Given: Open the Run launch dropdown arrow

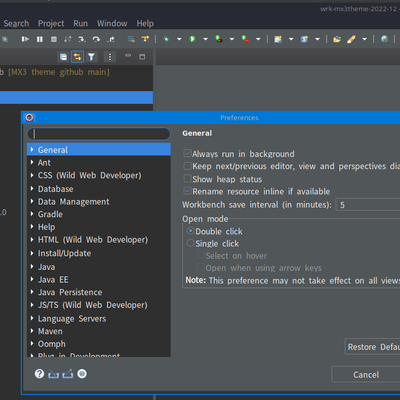Looking at the screenshot, I should point(205,39).
